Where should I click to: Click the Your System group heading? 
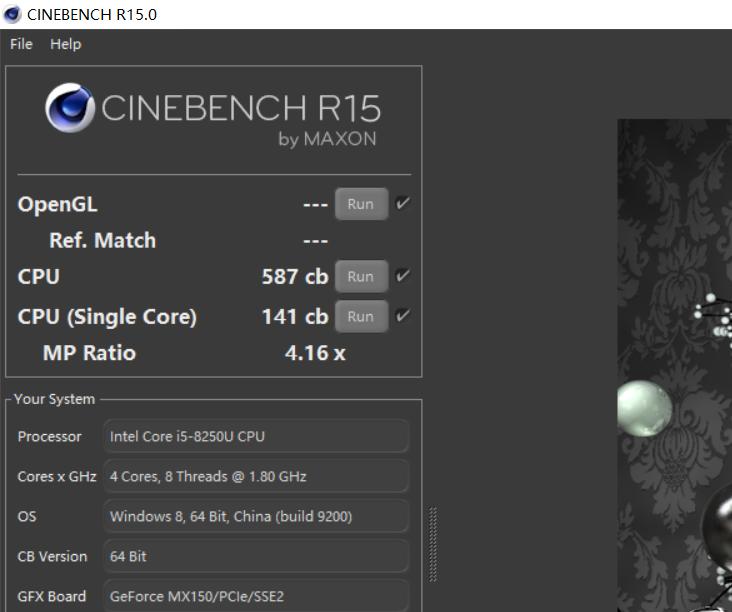tap(54, 399)
